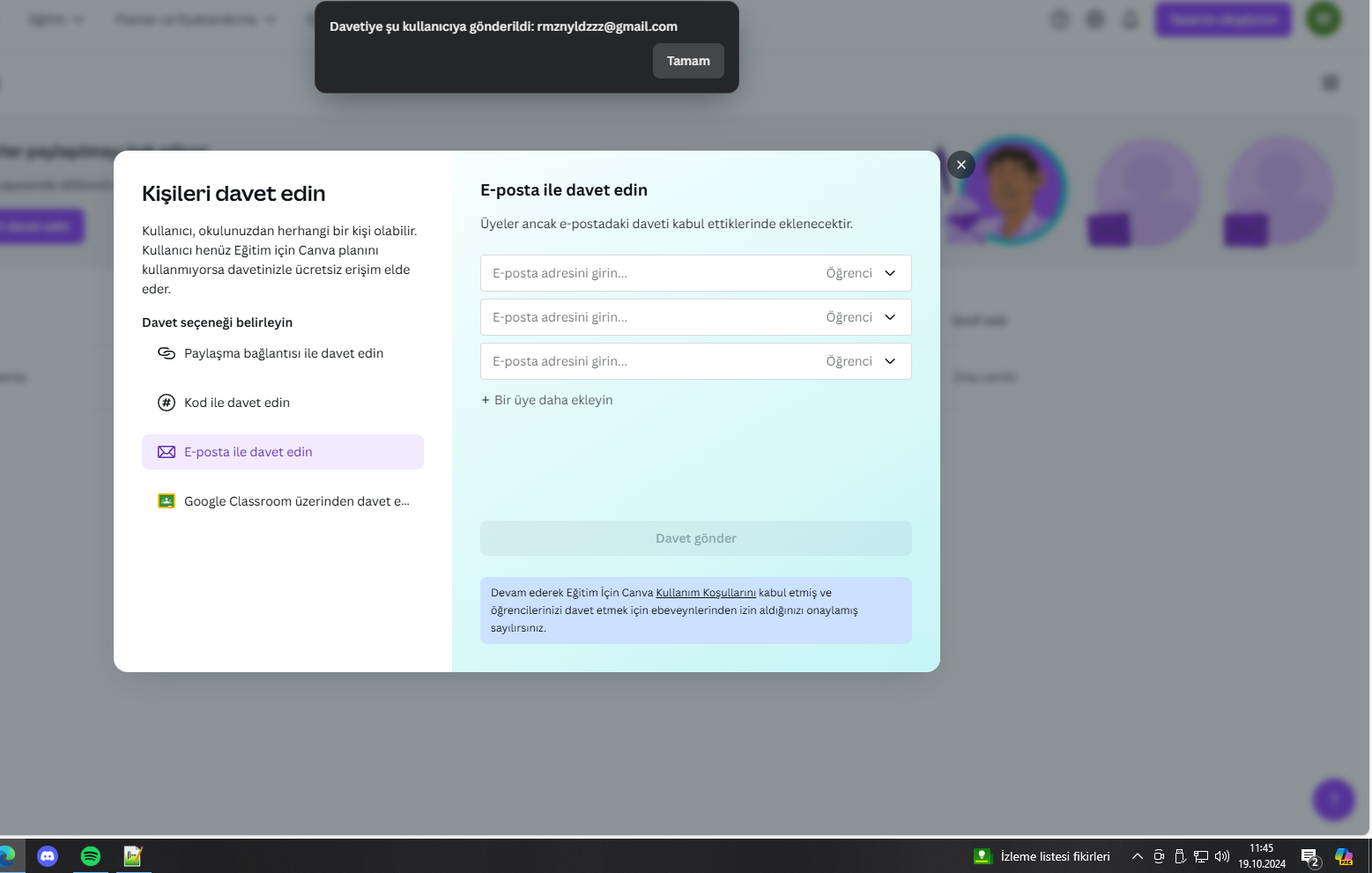Click the Google Classroom icon

tap(167, 501)
